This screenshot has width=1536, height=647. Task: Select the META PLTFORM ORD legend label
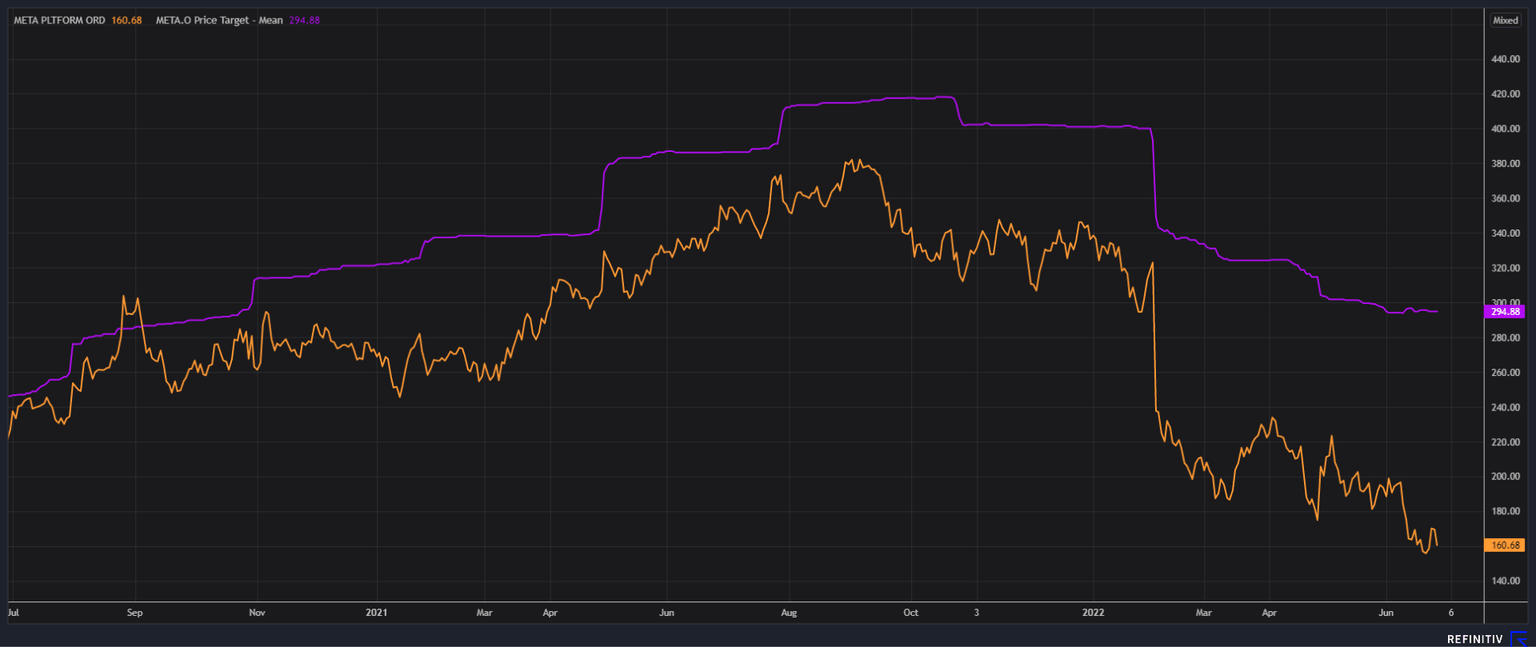[x=59, y=20]
